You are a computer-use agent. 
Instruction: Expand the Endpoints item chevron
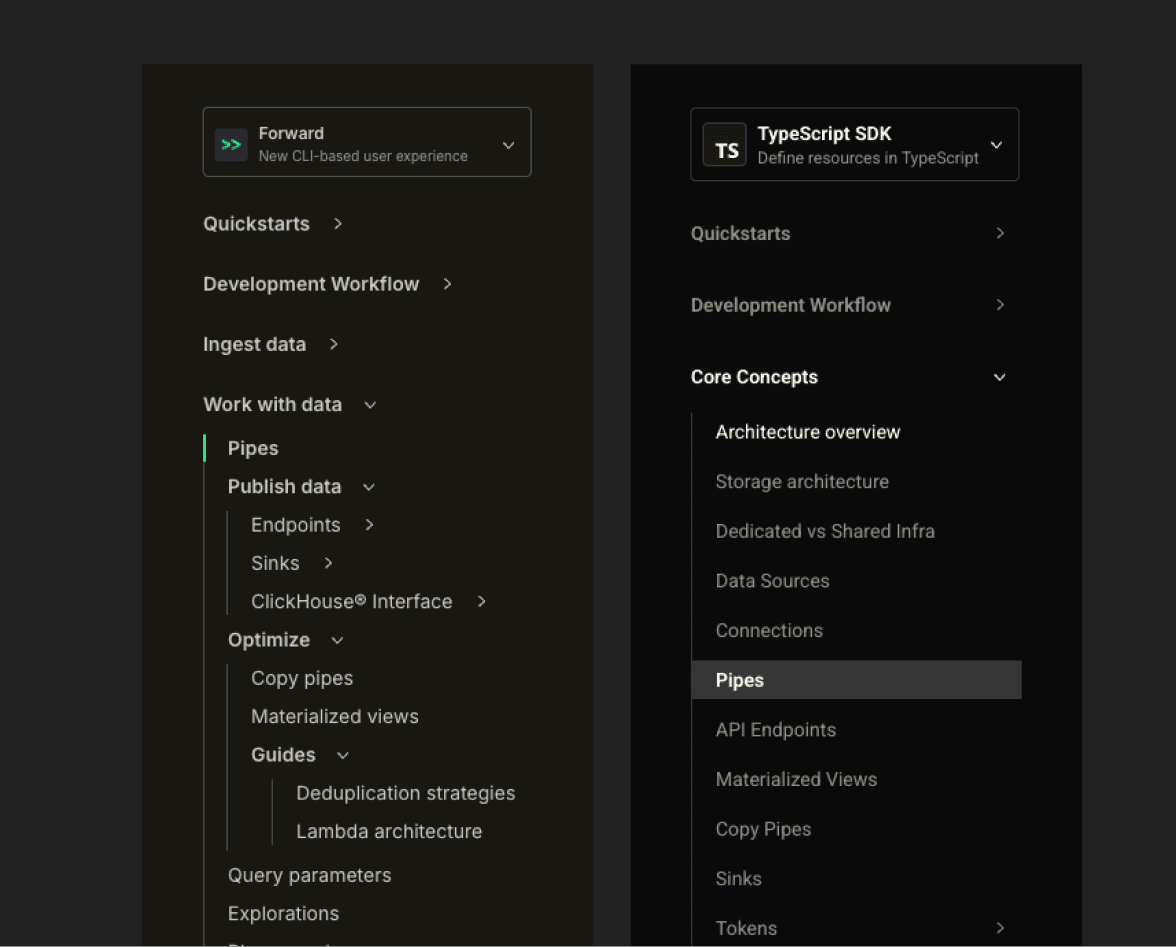pyautogui.click(x=369, y=525)
